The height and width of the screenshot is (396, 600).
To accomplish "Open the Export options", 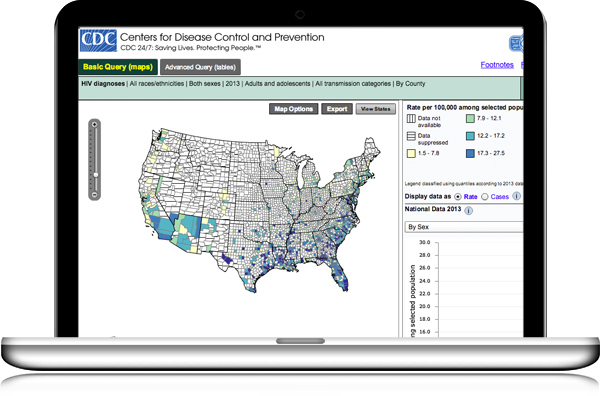I will click(337, 109).
